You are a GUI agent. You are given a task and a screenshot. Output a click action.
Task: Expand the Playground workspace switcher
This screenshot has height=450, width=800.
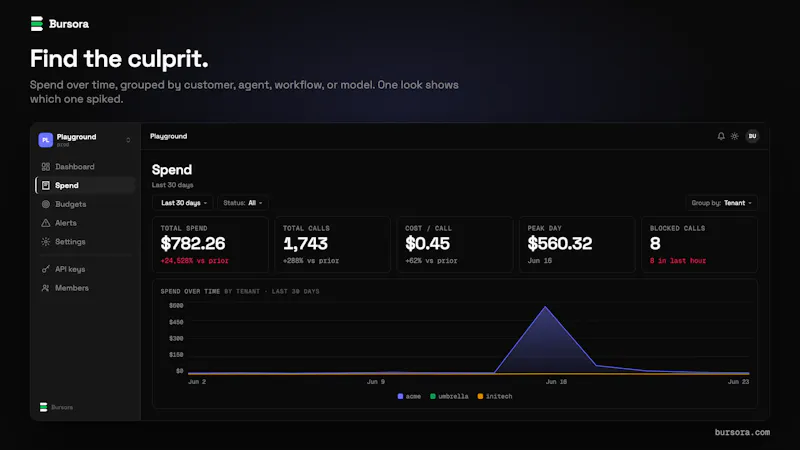point(128,140)
